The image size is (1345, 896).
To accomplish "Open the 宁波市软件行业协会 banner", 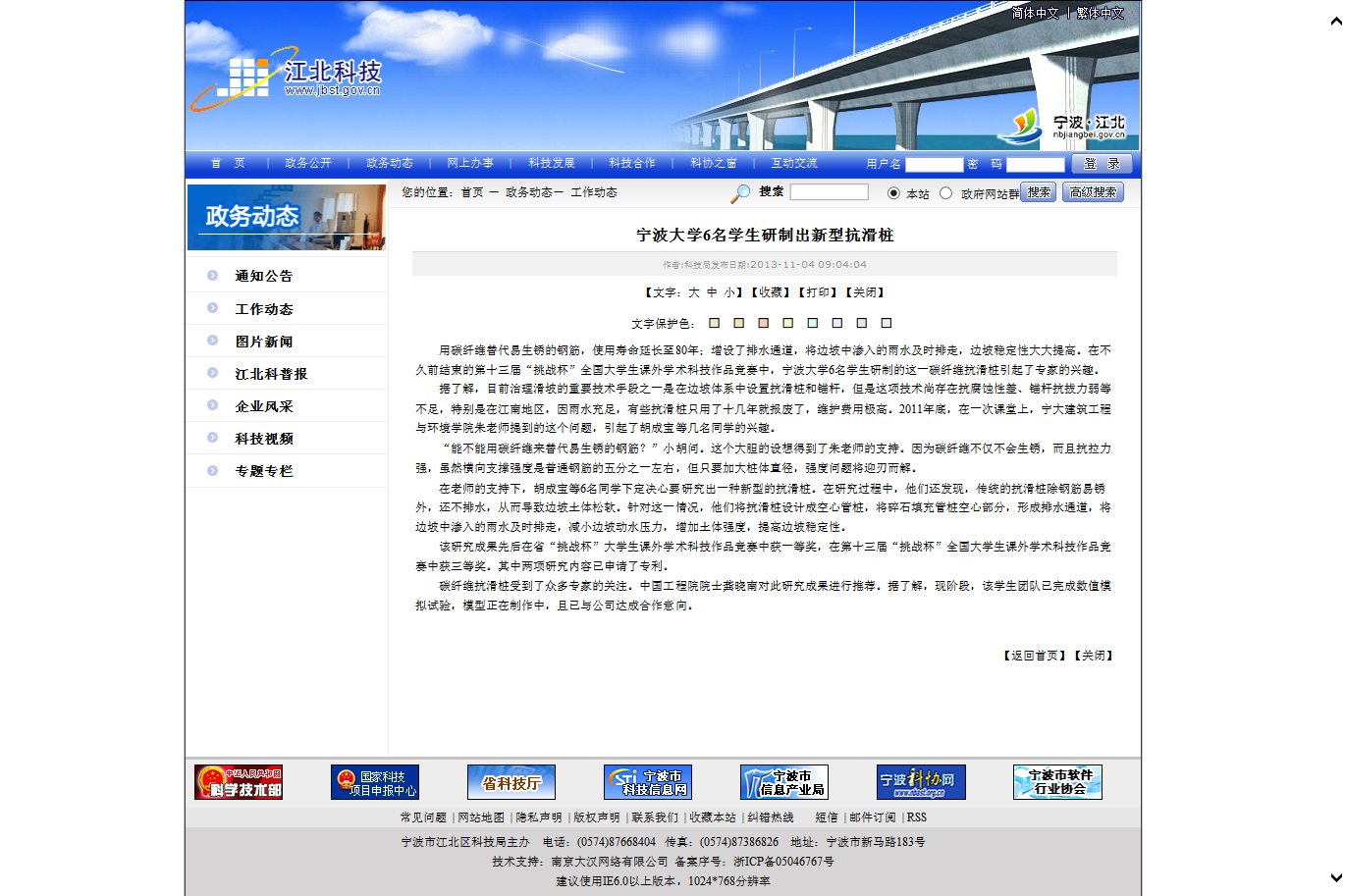I will (x=1057, y=782).
